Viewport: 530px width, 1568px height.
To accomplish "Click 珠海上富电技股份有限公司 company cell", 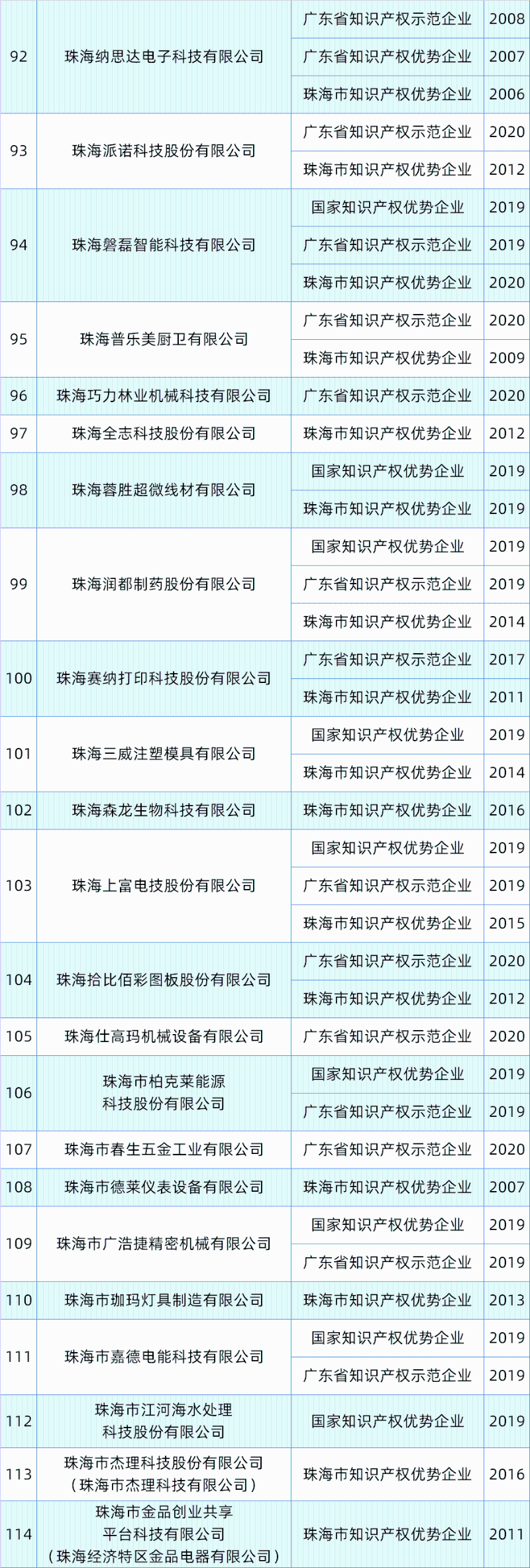I will pos(164,886).
